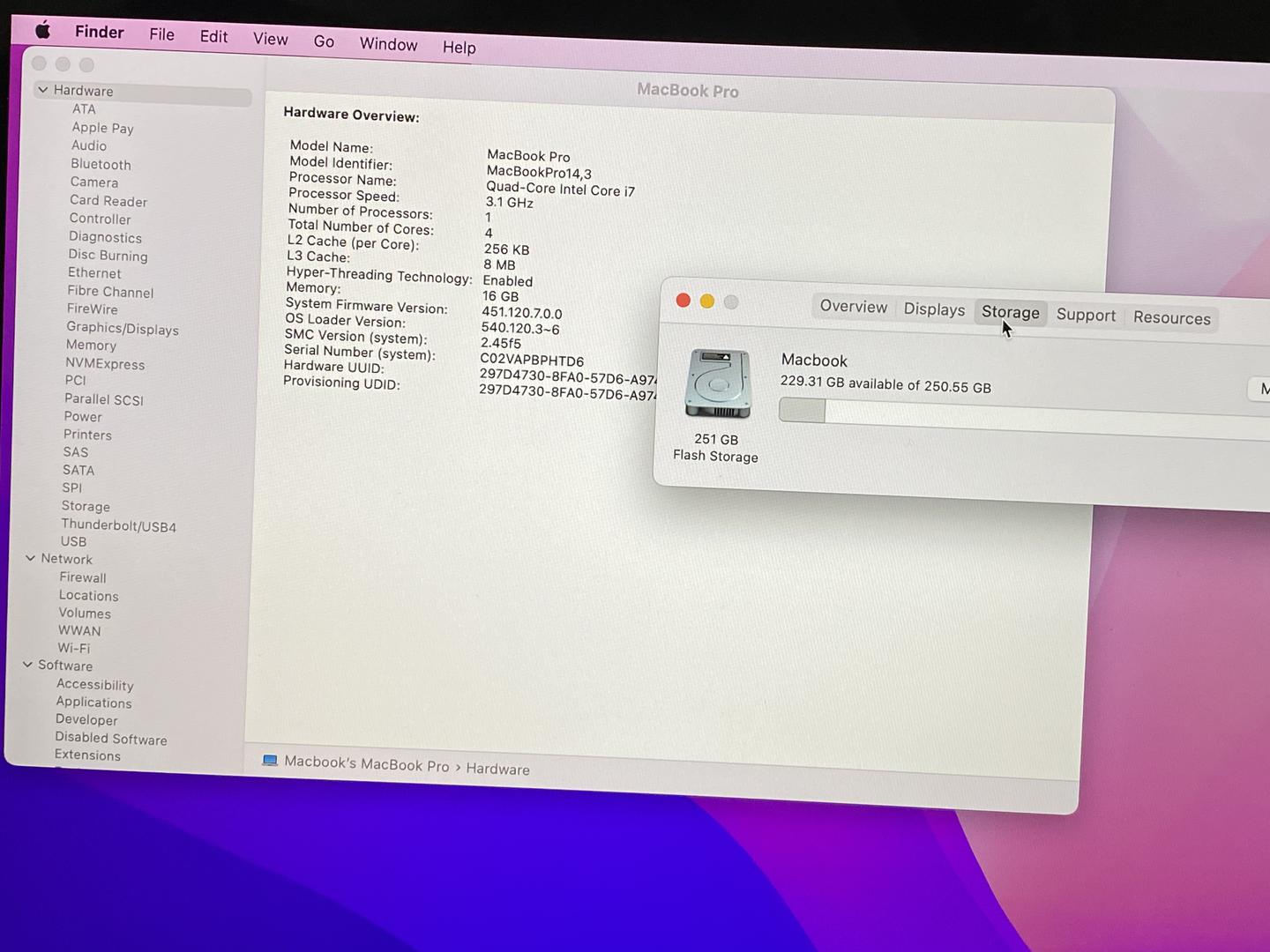Click the flash storage disk icon
Viewport: 1270px width, 952px height.
click(x=718, y=384)
